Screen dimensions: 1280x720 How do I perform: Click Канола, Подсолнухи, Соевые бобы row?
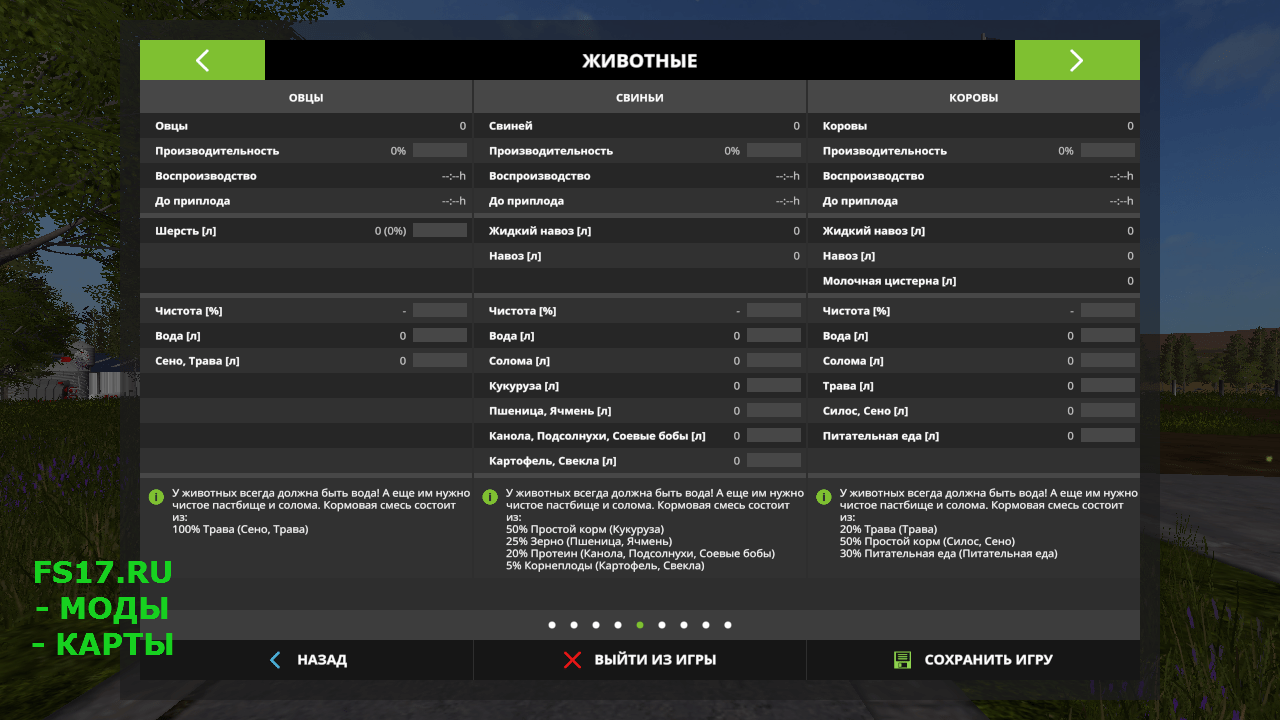(x=640, y=436)
